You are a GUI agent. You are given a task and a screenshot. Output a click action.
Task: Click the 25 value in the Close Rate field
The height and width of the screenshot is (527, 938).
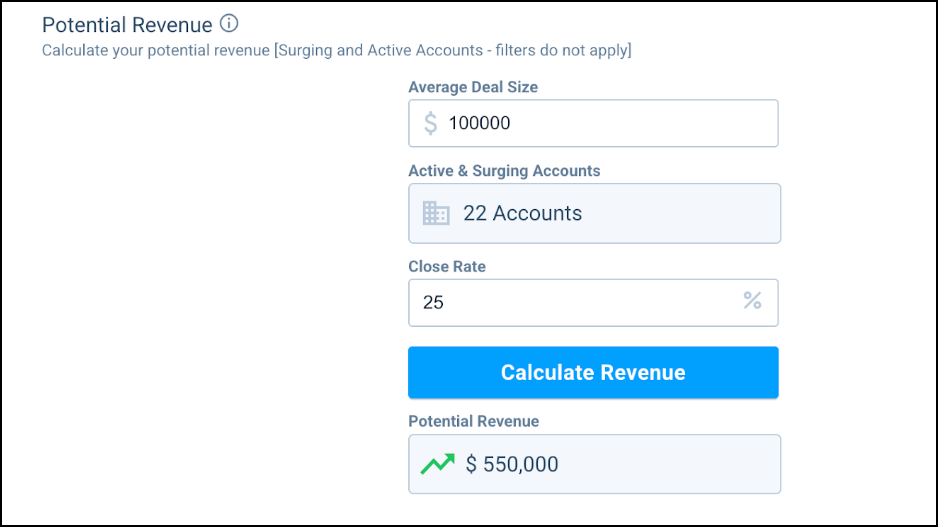(433, 302)
